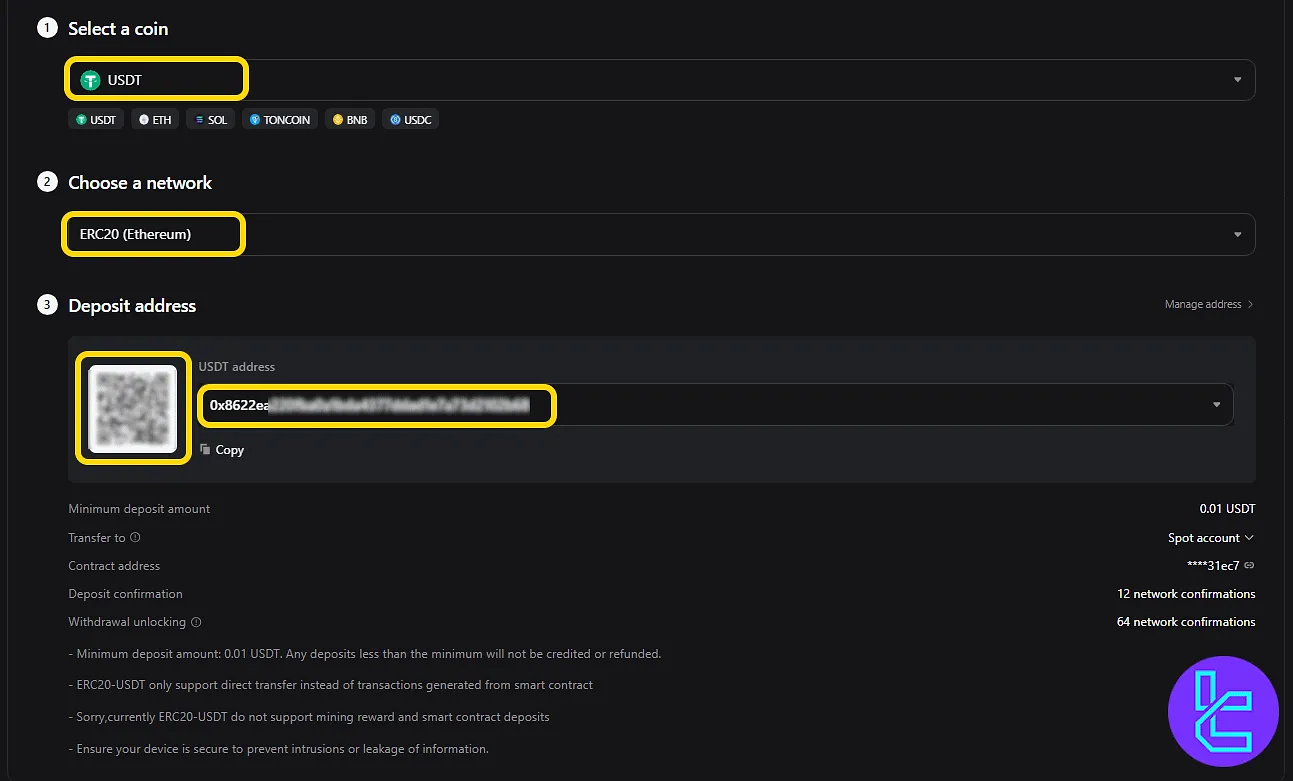Click the ****31ec7 contract address text
Viewport: 1293px width, 781px height.
[1213, 566]
